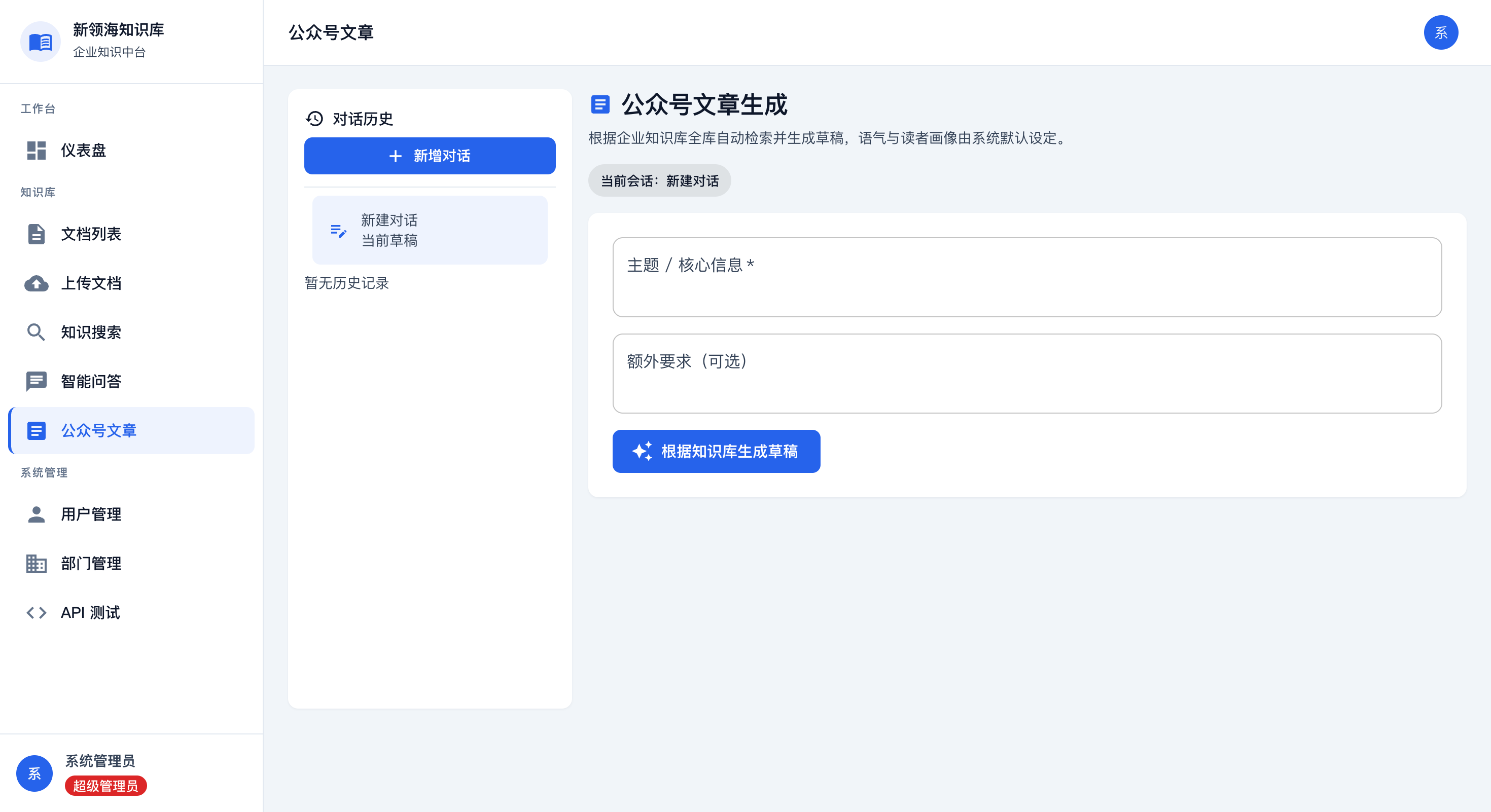
Task: Go to 文档列表 in the sidebar
Action: click(132, 234)
